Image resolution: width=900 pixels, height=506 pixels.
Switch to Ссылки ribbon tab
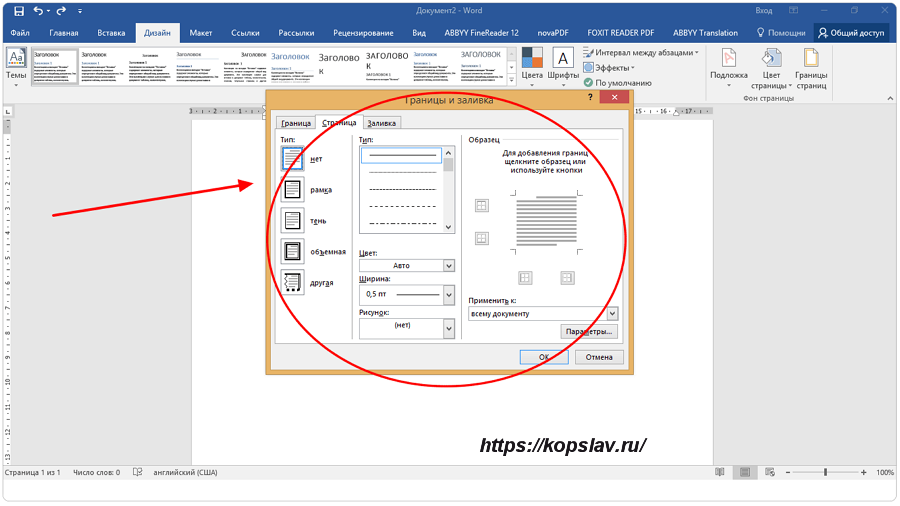(x=245, y=33)
